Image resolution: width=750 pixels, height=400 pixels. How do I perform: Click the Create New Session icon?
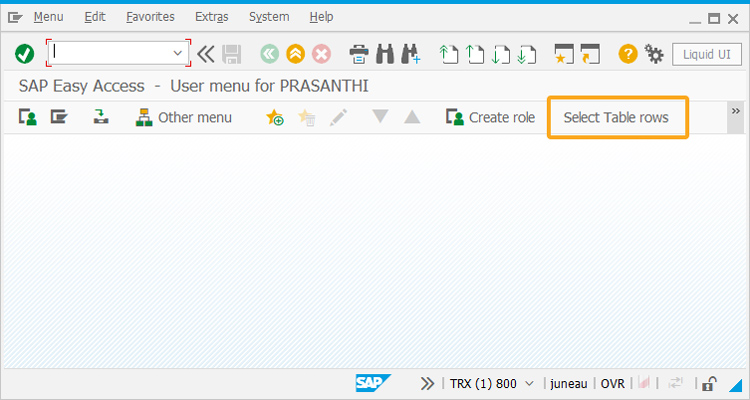click(x=564, y=54)
